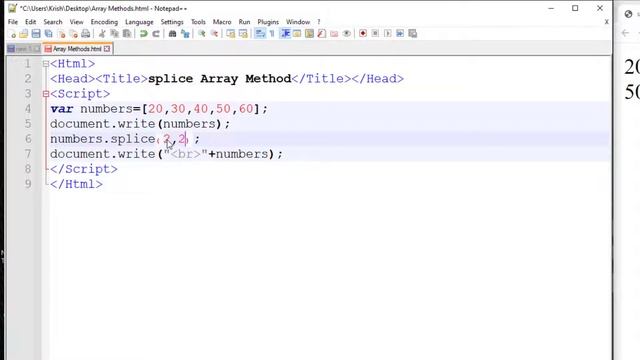Toggle file monitoring eye icon
Image resolution: width=640 pixels, height=360 pixels.
tap(347, 34)
